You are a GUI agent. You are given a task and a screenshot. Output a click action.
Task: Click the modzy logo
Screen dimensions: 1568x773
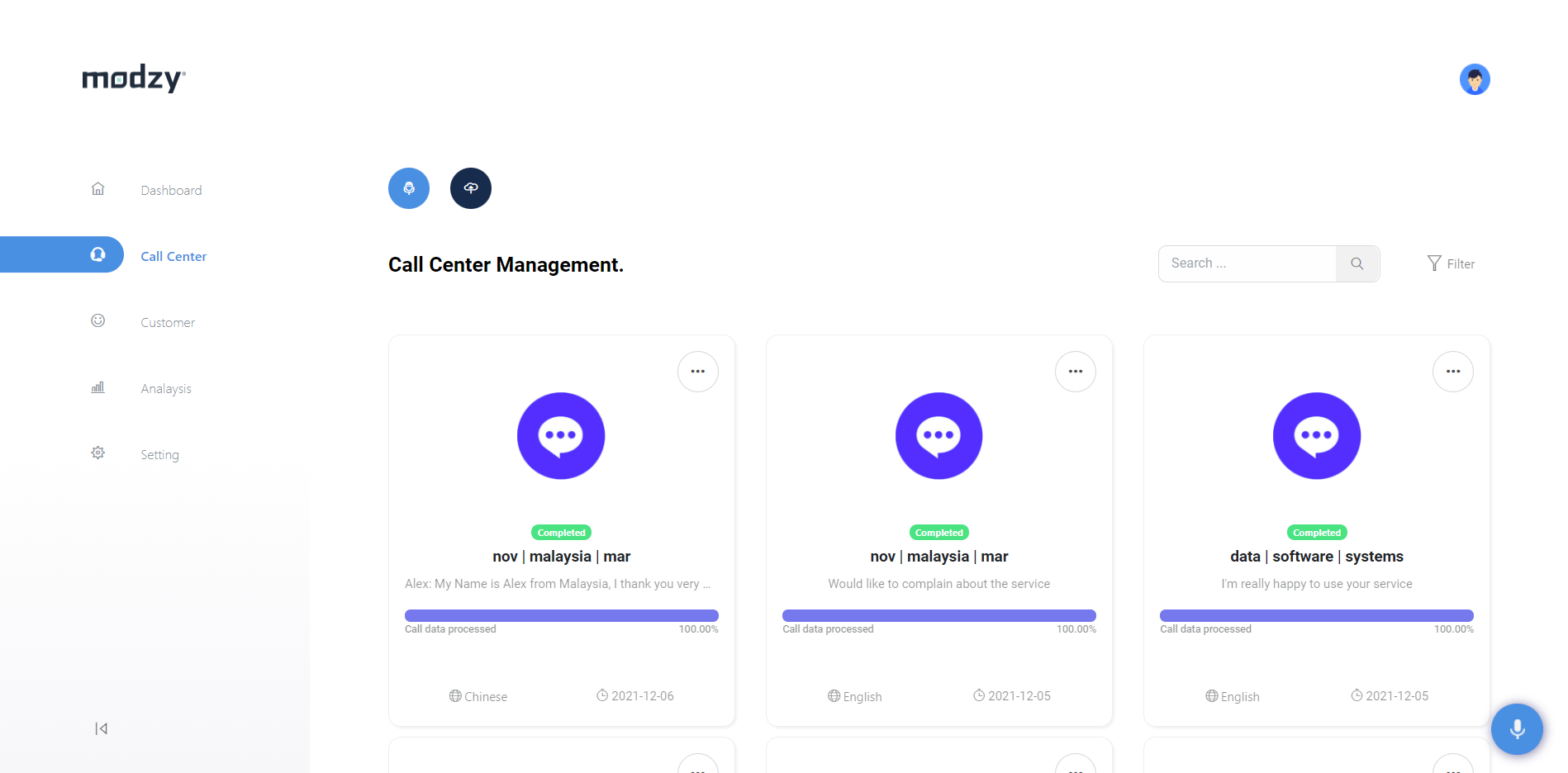(134, 78)
